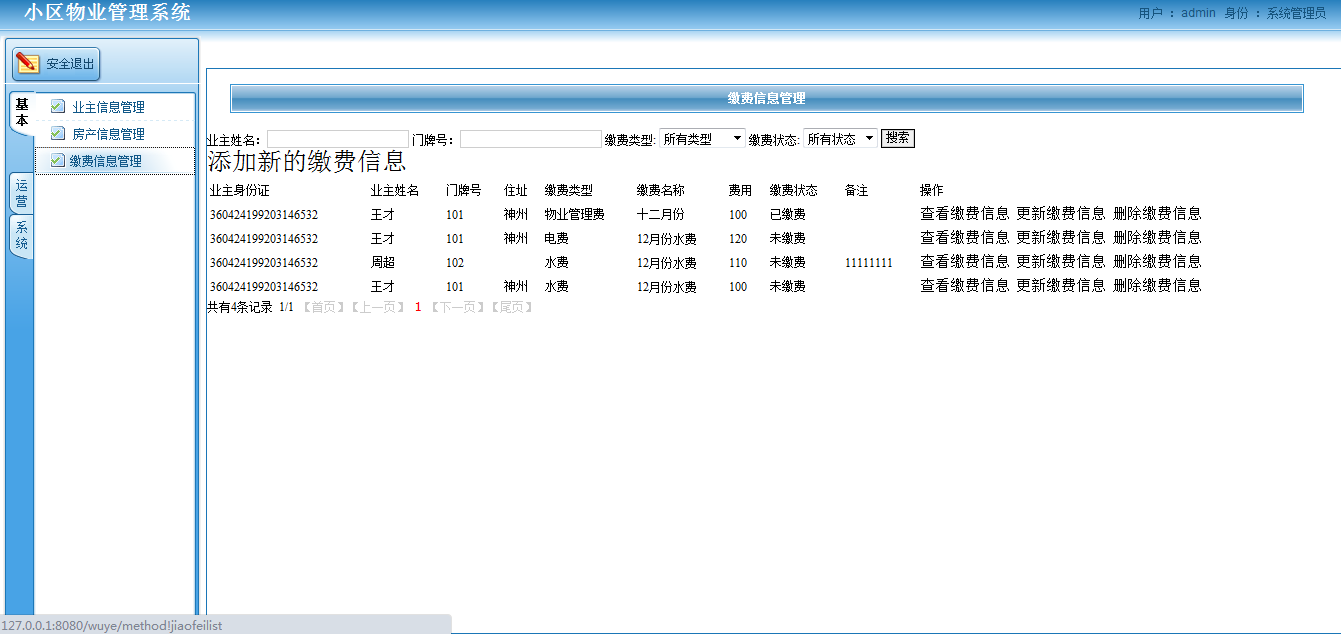Click the 物业管理费 type cell
This screenshot has height=634, width=1341.
(x=574, y=214)
